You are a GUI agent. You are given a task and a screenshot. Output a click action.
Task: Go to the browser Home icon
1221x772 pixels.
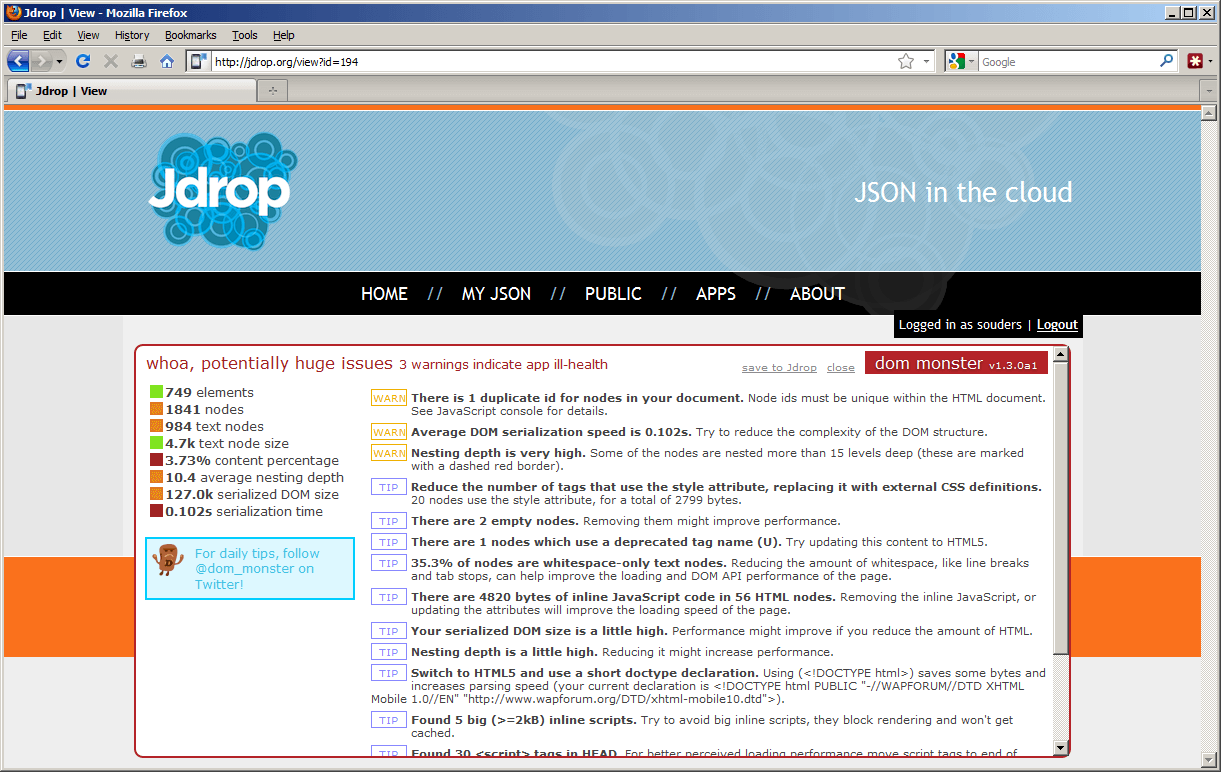167,61
